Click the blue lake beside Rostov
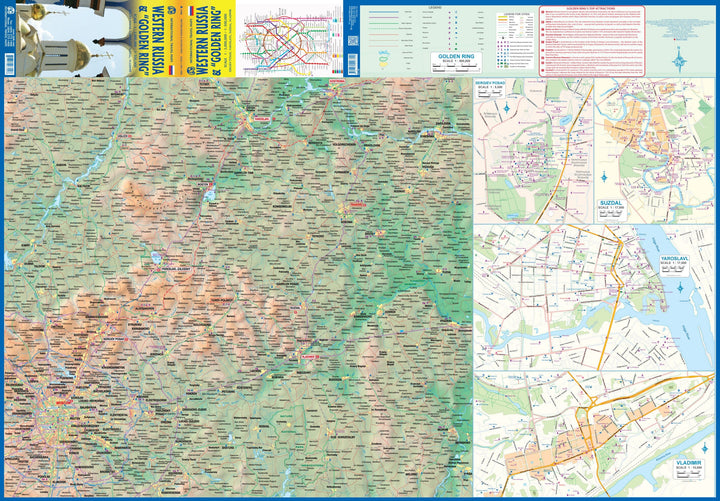The height and width of the screenshot is (501, 720). (209, 196)
